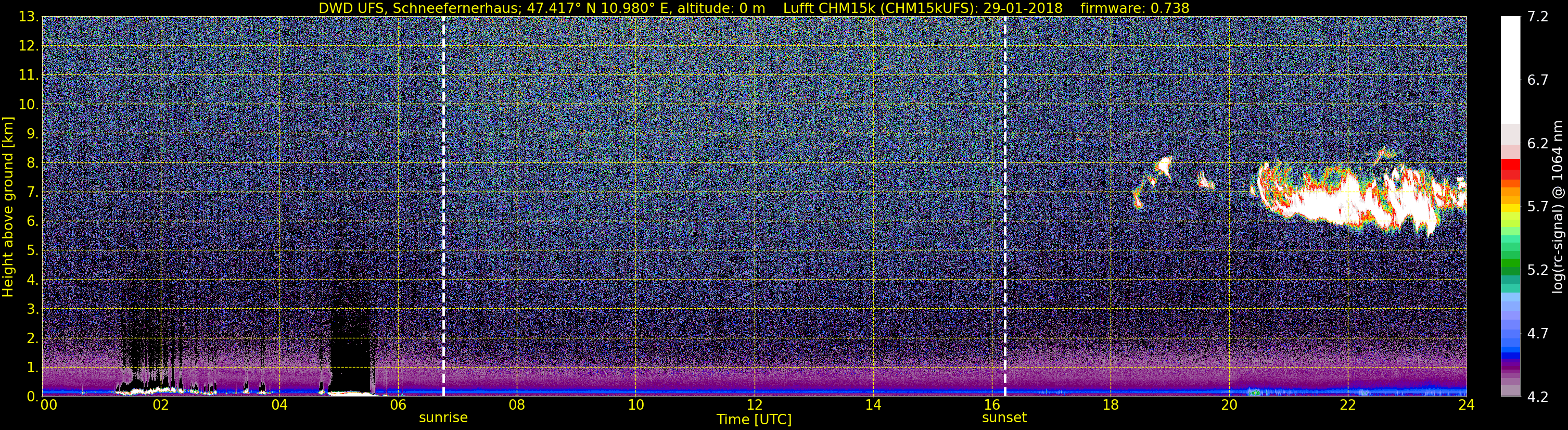Screen dimensions: 1568x430
Task: Click the time tick label '18'
Action: point(1110,404)
